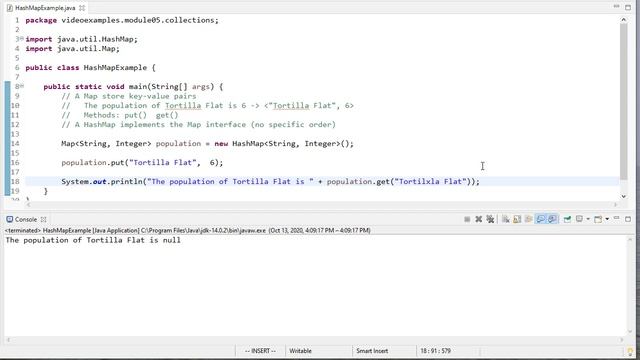Close the HashMapExample.java editor tab

(x=82, y=8)
